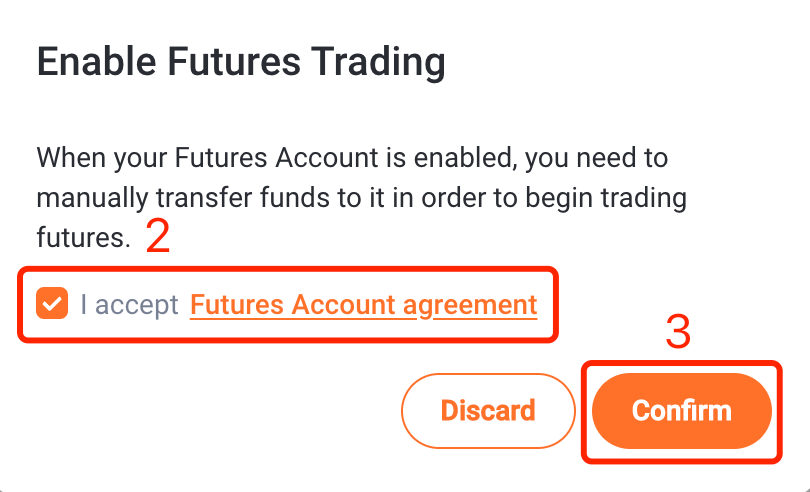
Task: Toggle acceptance of the Futures agreement
Action: 52,303
